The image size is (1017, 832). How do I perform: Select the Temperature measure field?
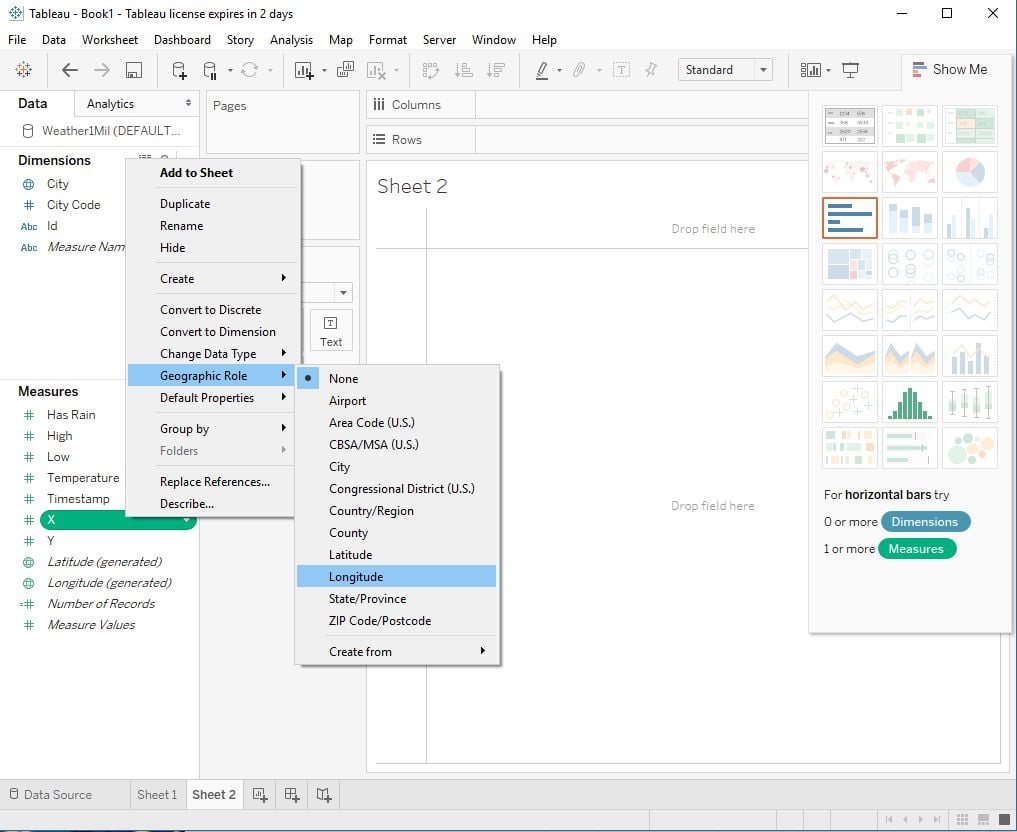point(83,478)
